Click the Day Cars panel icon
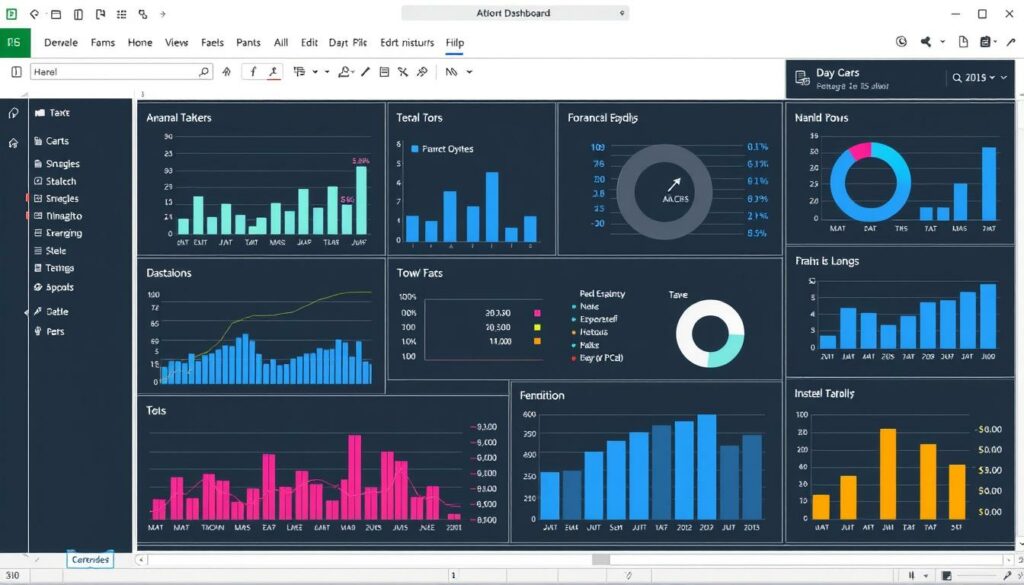 pos(800,78)
